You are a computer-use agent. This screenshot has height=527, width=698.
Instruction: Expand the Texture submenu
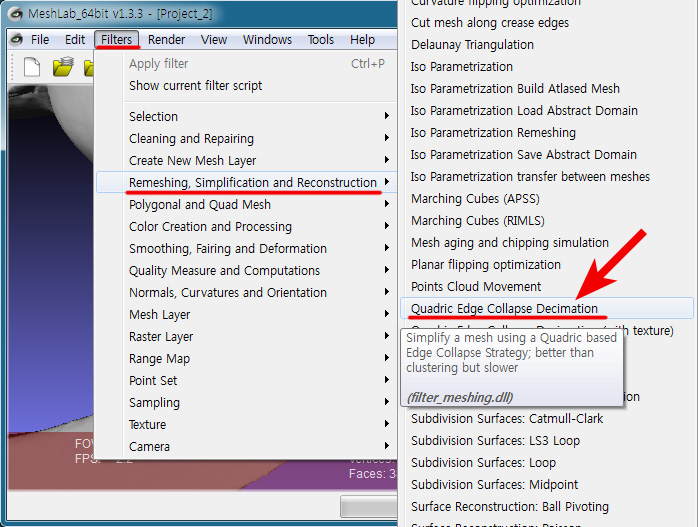pos(246,425)
